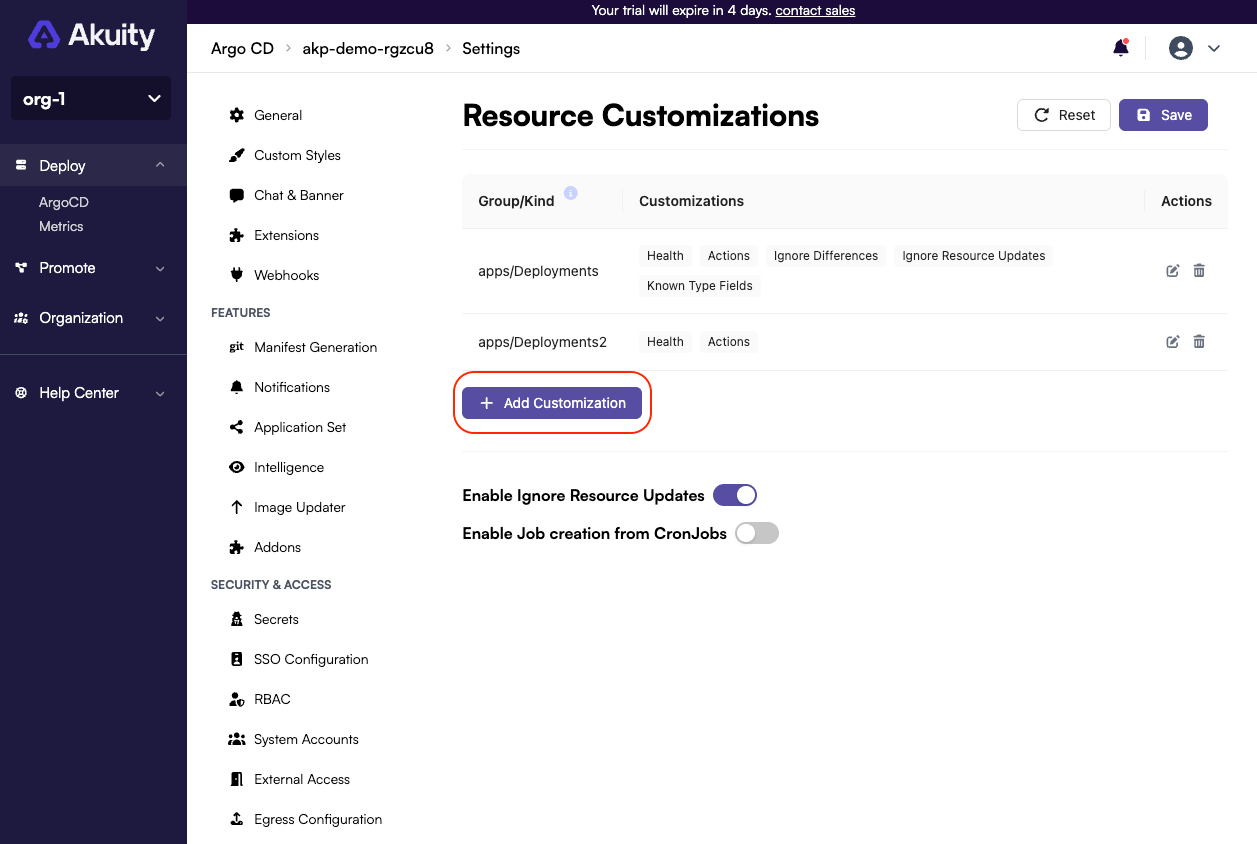Navigate to Metrics under Deploy

[61, 226]
